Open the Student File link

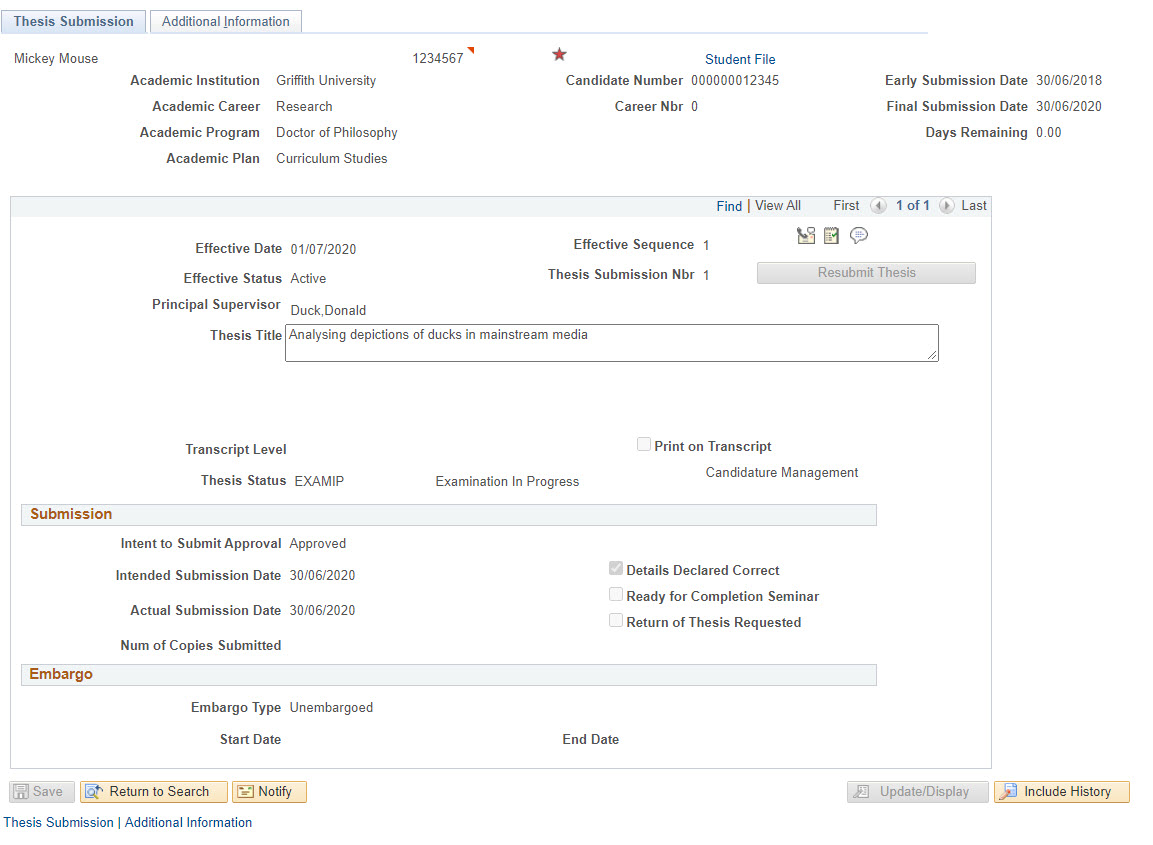pyautogui.click(x=740, y=59)
